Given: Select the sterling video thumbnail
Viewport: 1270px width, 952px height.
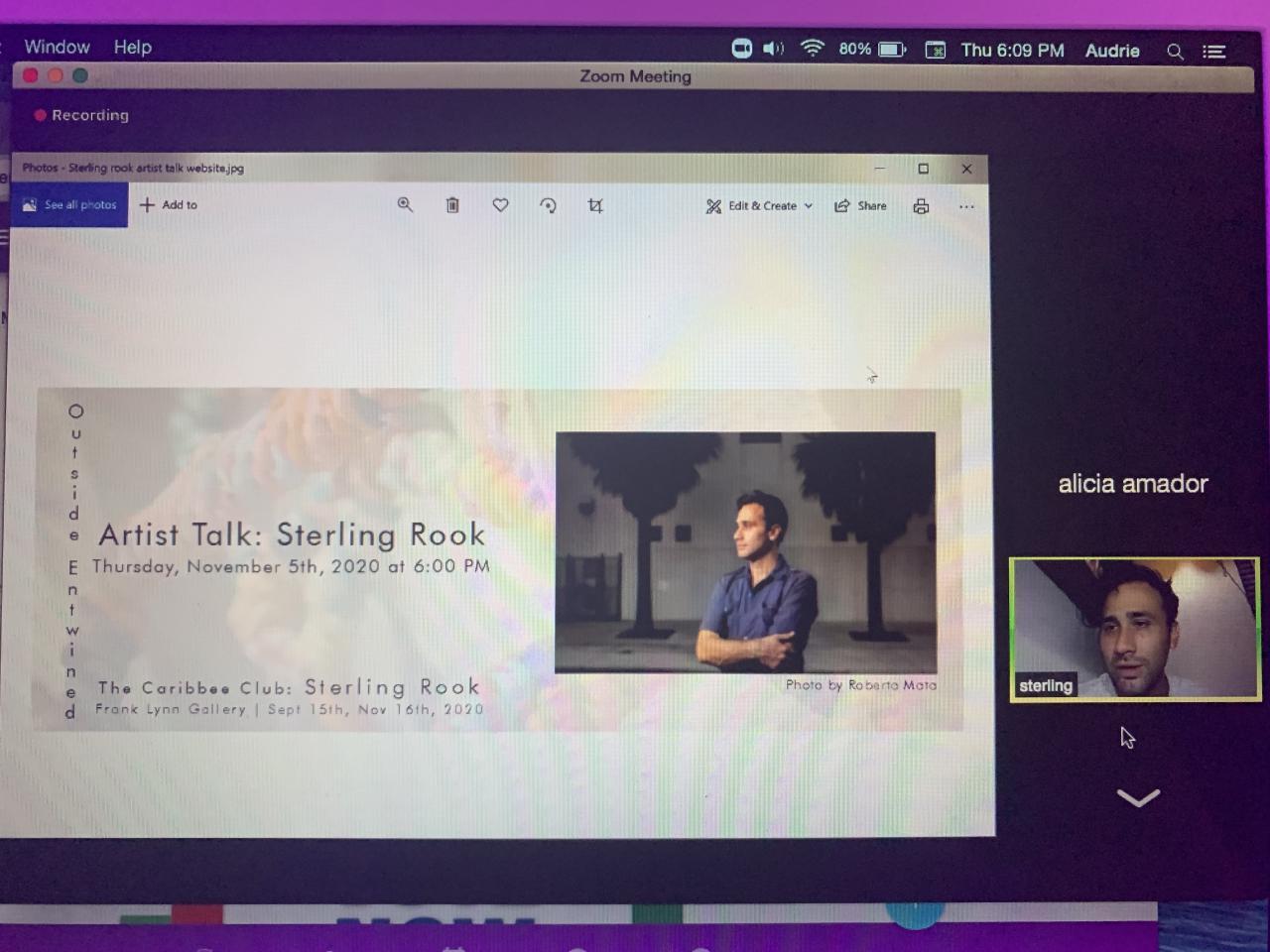Looking at the screenshot, I should click(x=1135, y=630).
